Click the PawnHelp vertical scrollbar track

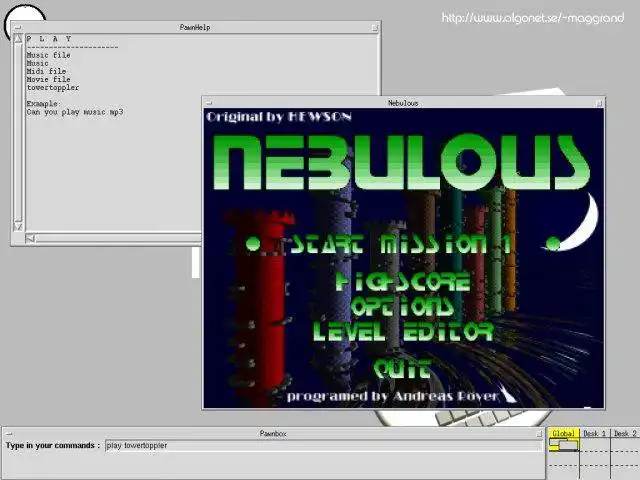[18, 133]
